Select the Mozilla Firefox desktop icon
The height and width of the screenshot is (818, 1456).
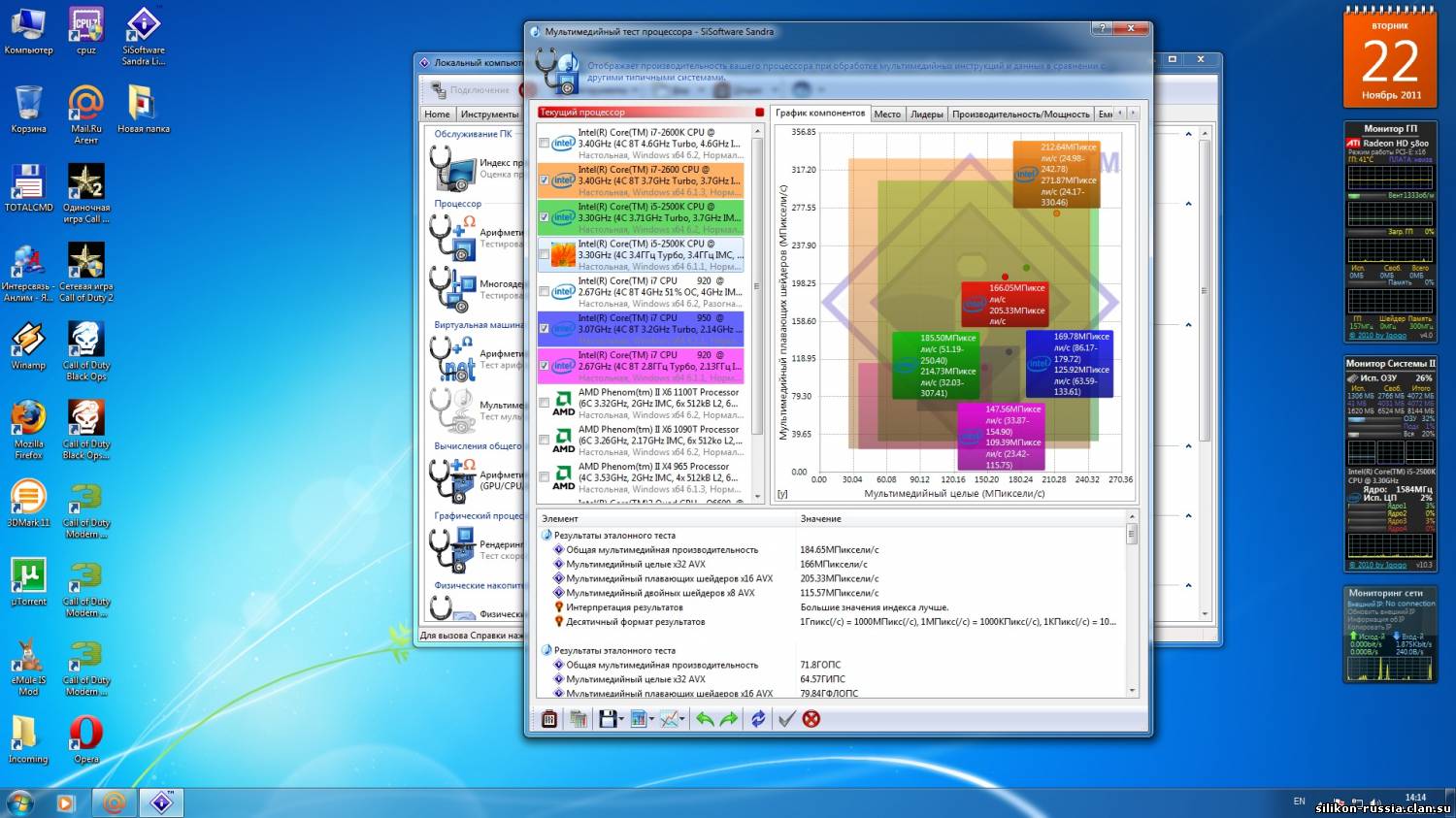28,430
